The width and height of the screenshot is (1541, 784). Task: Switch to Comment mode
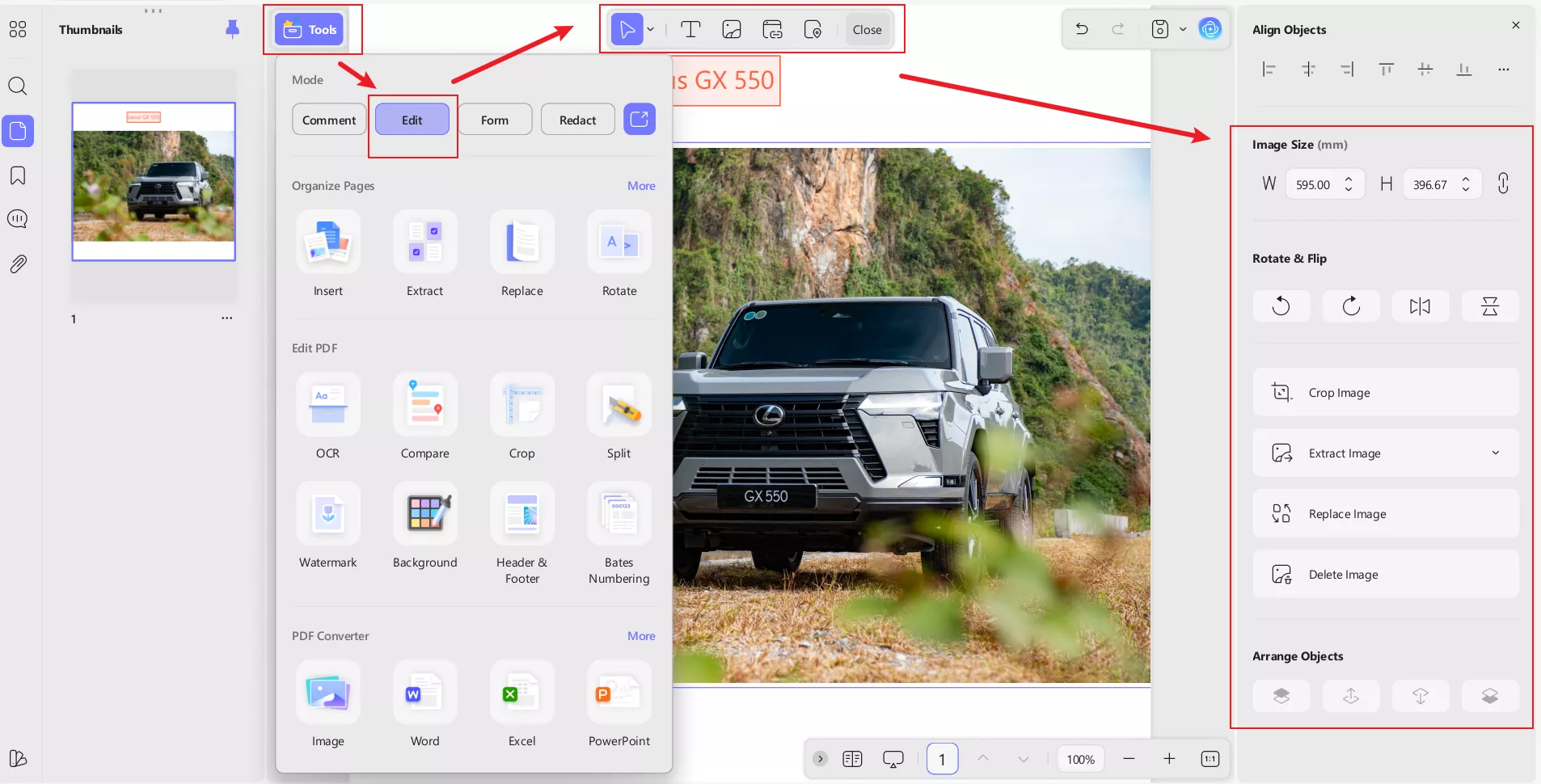click(x=328, y=119)
